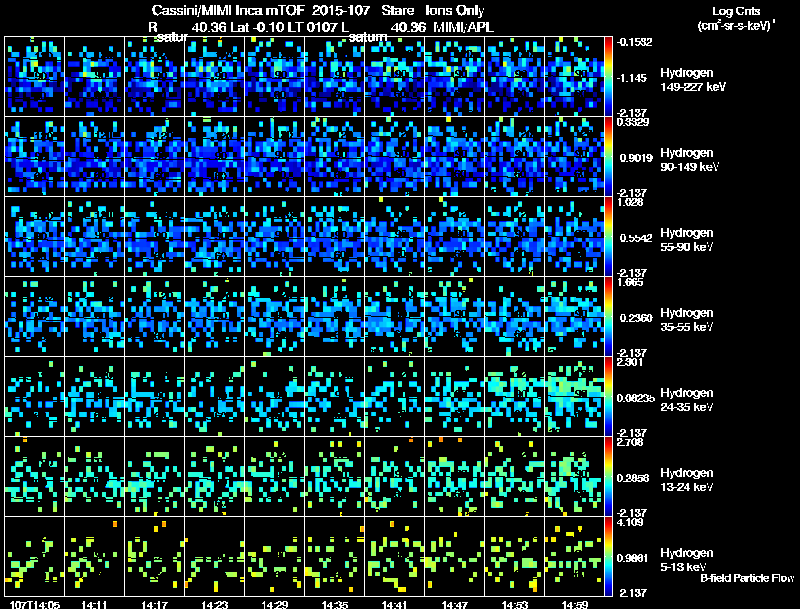Viewport: 800px width, 609px height.
Task: Click the 24-35 keV row color bar
Action: 608,396
